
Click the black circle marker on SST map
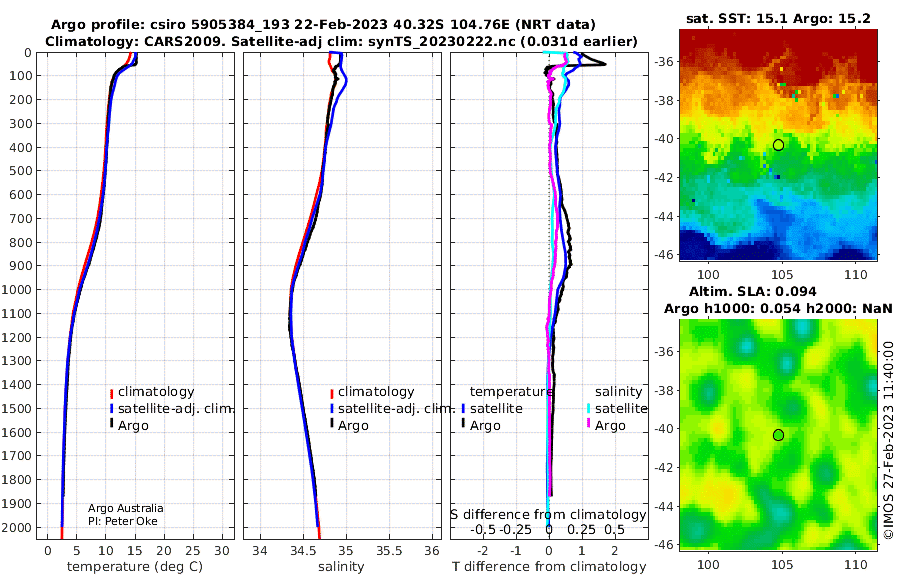(778, 145)
